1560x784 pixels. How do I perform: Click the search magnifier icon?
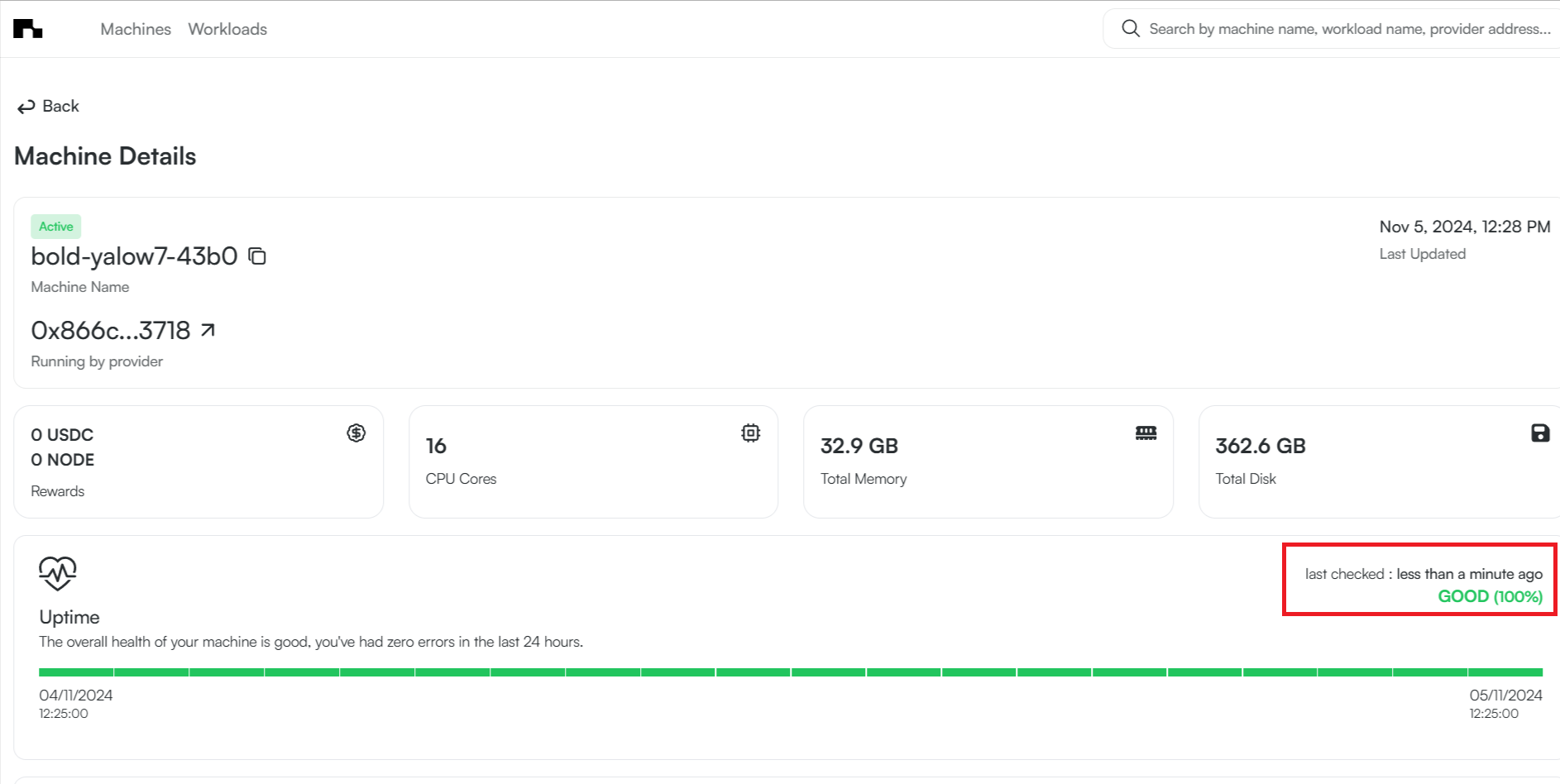click(x=1130, y=28)
